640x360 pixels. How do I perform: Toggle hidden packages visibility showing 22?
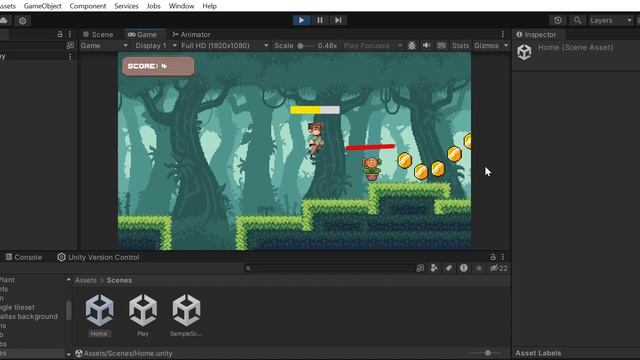(x=499, y=268)
